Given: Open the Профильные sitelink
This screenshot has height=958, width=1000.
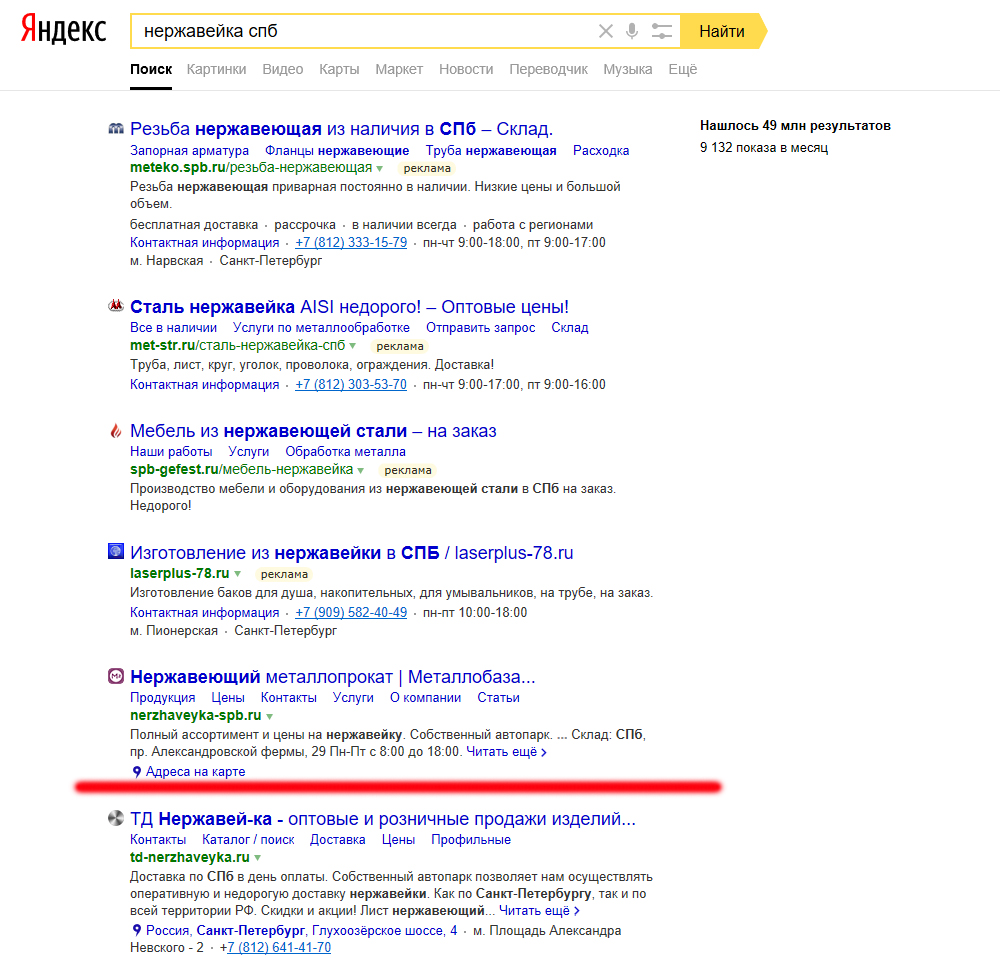Looking at the screenshot, I should (x=471, y=839).
